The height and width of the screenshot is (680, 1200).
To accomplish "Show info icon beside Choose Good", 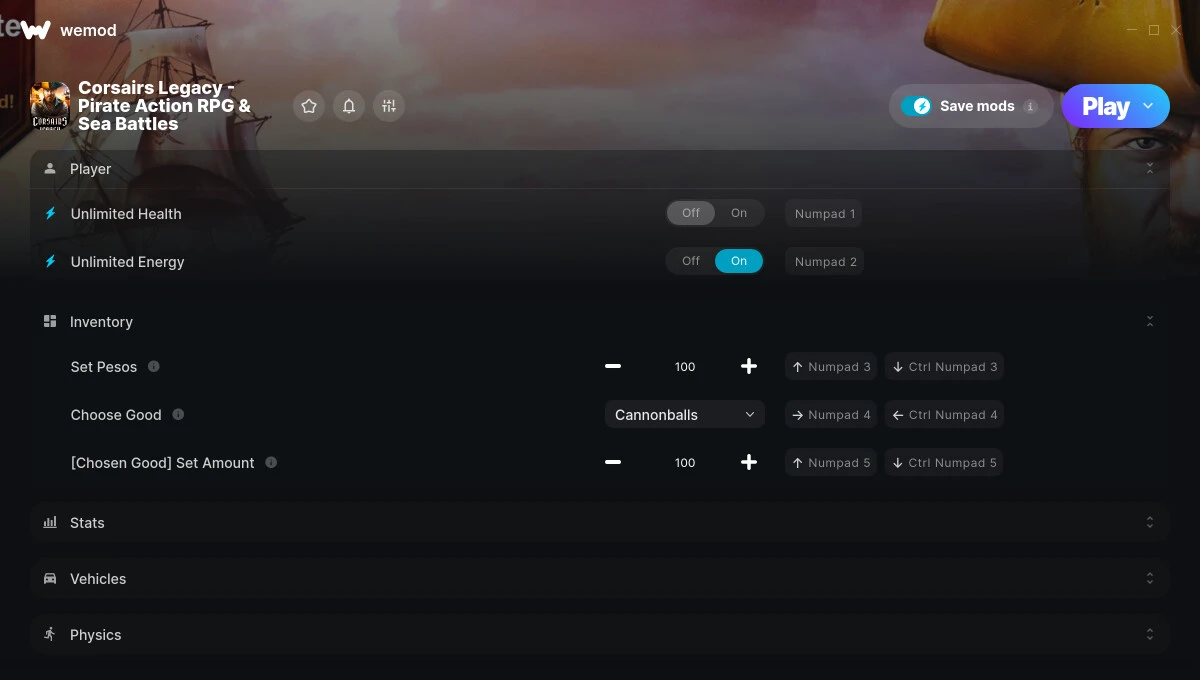I will click(x=178, y=414).
